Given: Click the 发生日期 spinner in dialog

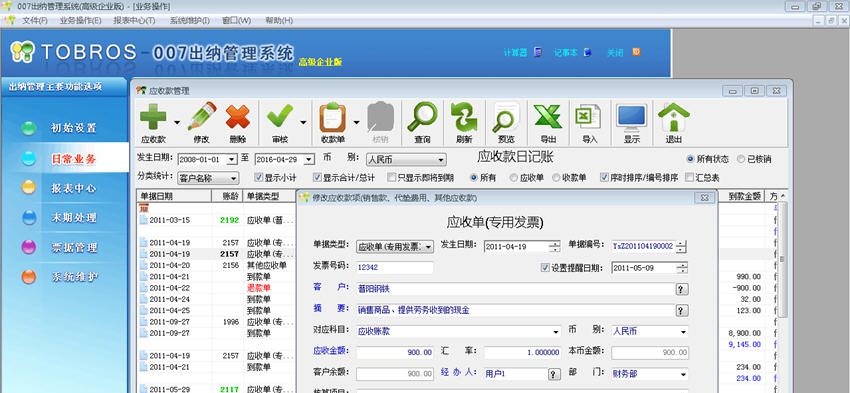Looking at the screenshot, I should 555,247.
